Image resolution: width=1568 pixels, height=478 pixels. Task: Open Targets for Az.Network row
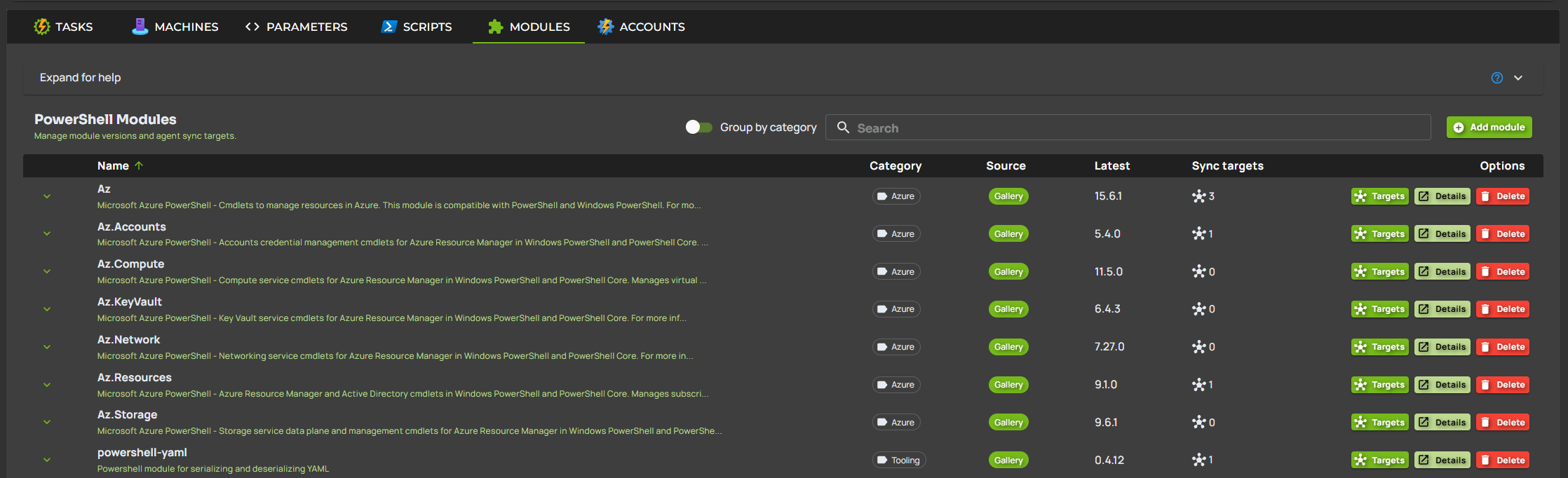coord(1379,347)
